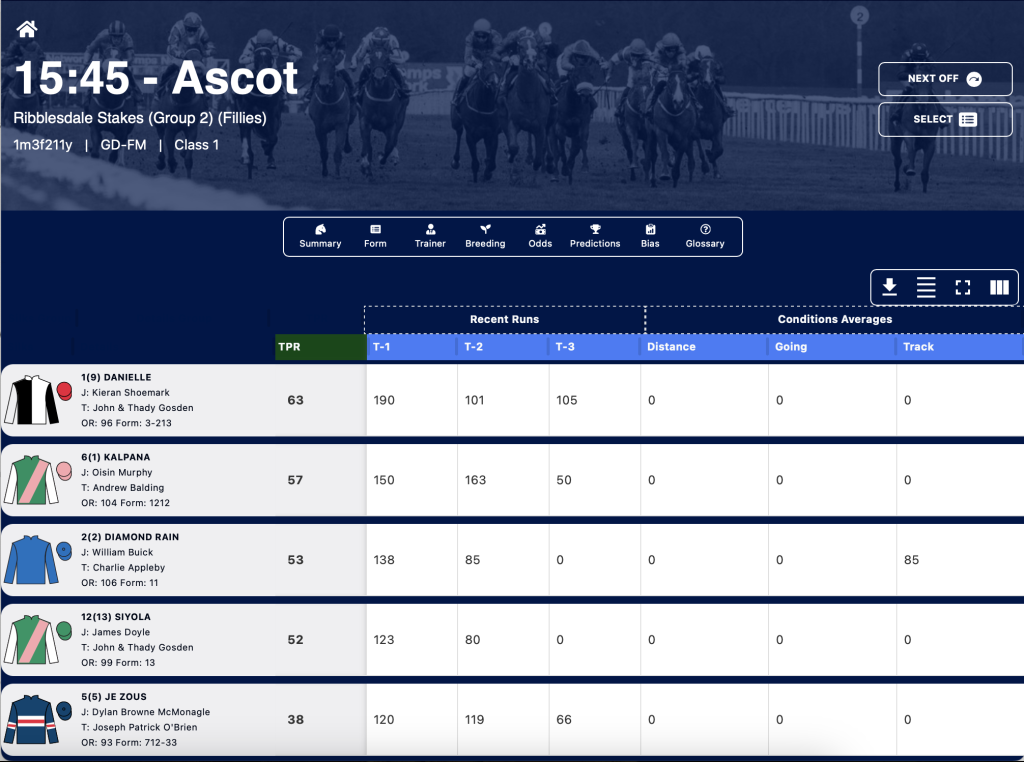
Task: Go to the home icon
Action: tap(27, 29)
